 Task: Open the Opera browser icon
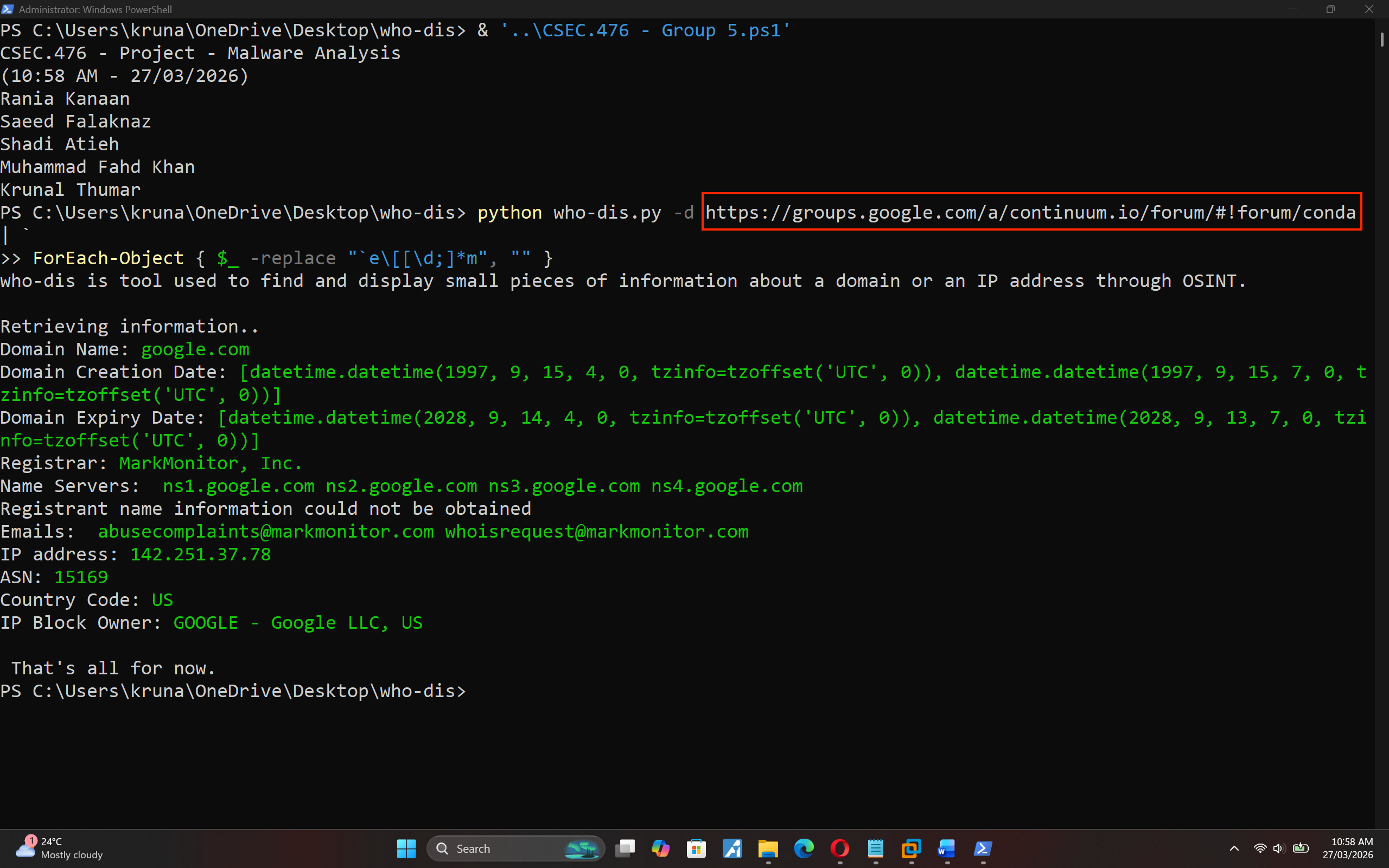click(839, 848)
